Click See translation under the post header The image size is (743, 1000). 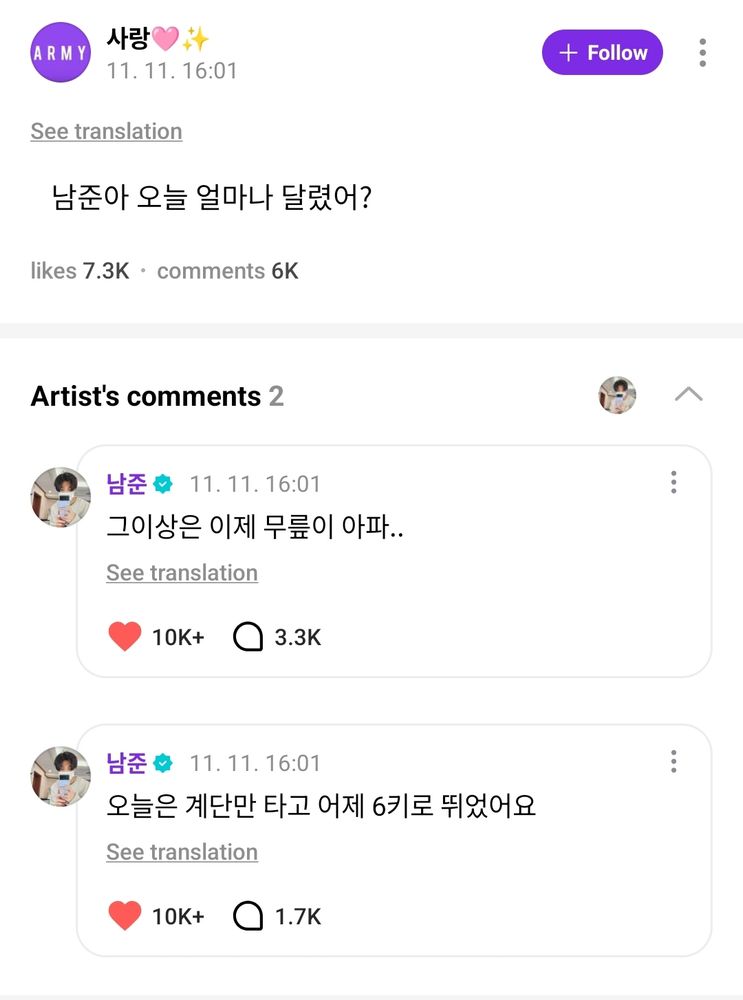coord(106,131)
